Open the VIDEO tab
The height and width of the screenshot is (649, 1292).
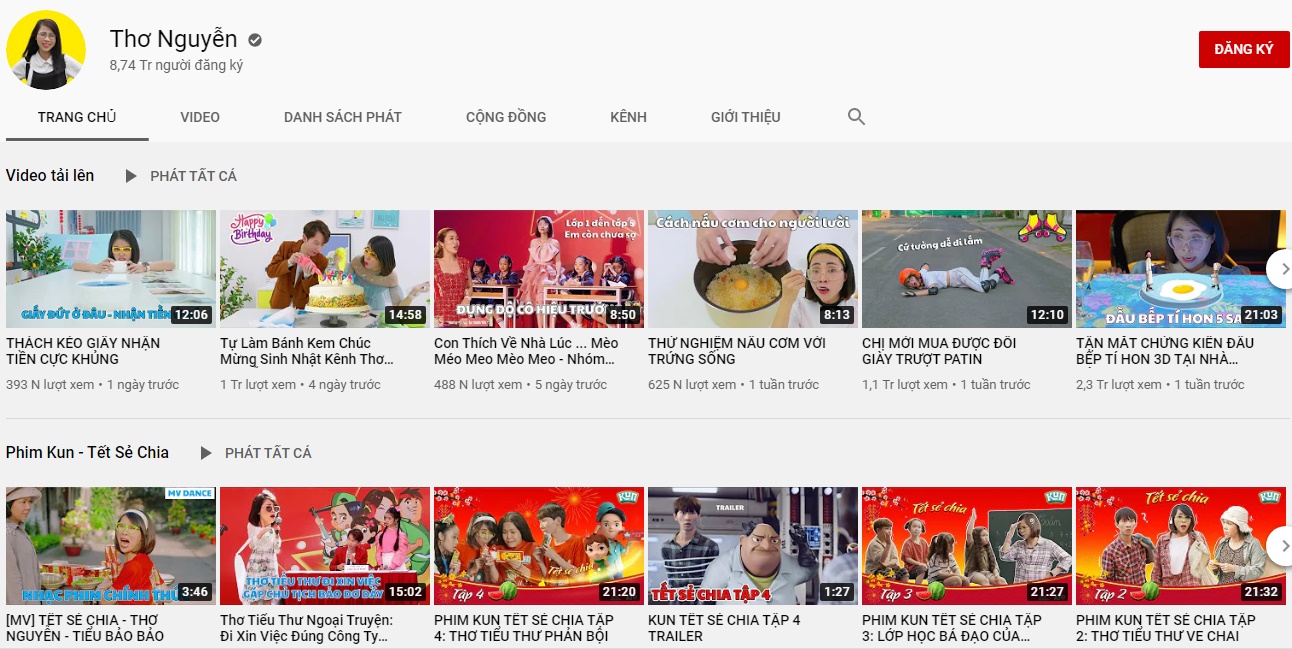(200, 117)
